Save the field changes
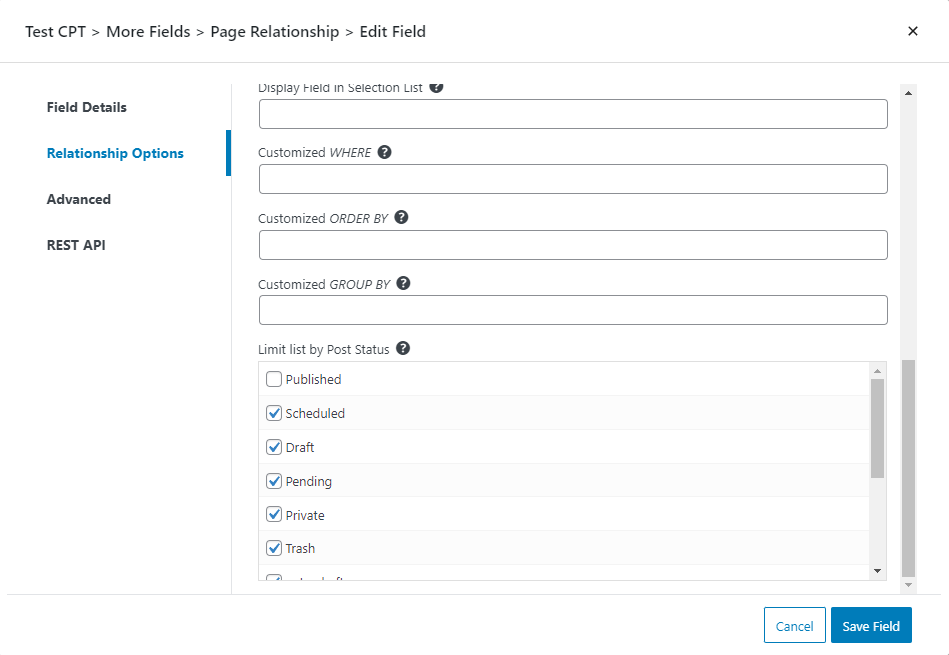The image size is (949, 655). 871,625
